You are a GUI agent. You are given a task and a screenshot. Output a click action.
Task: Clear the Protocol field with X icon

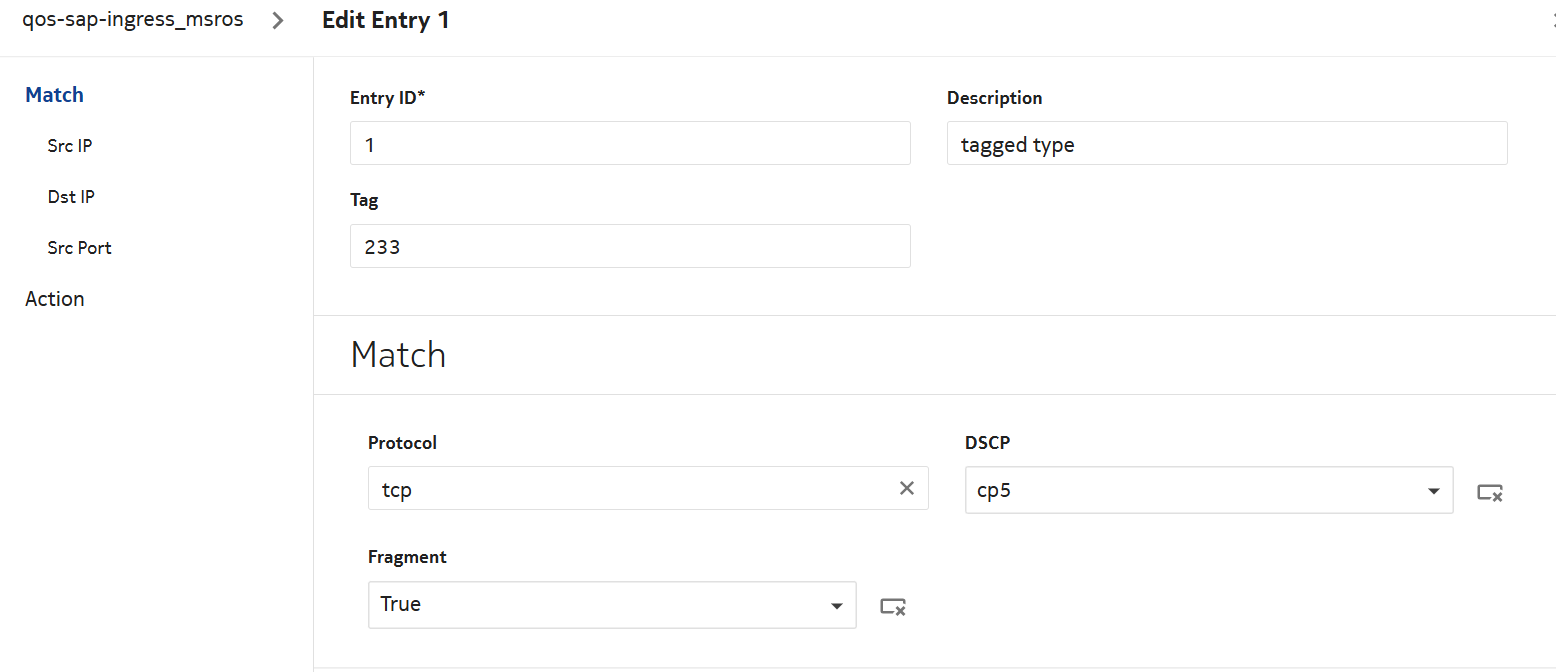[907, 489]
